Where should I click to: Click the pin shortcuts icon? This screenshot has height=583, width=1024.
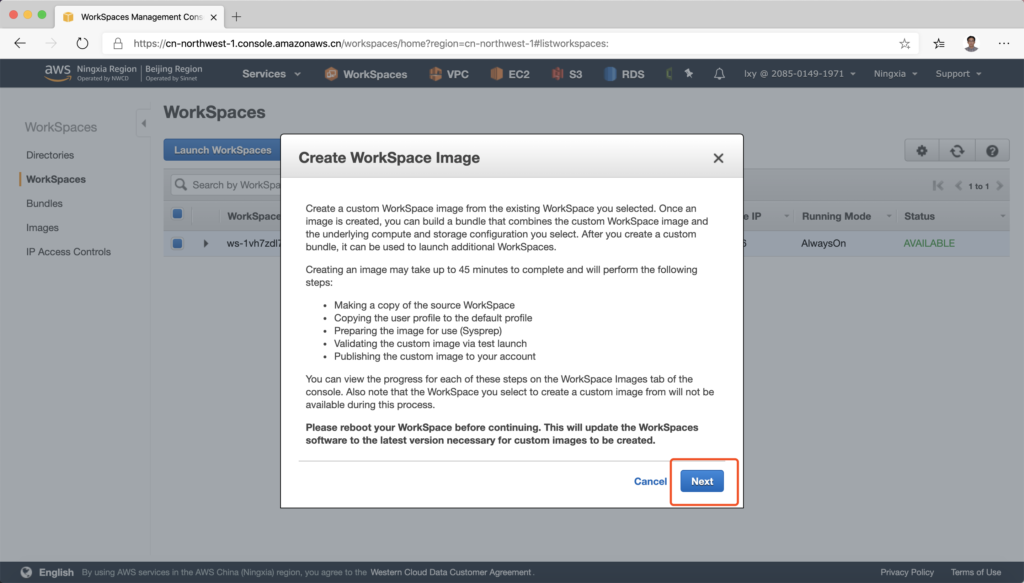point(688,74)
